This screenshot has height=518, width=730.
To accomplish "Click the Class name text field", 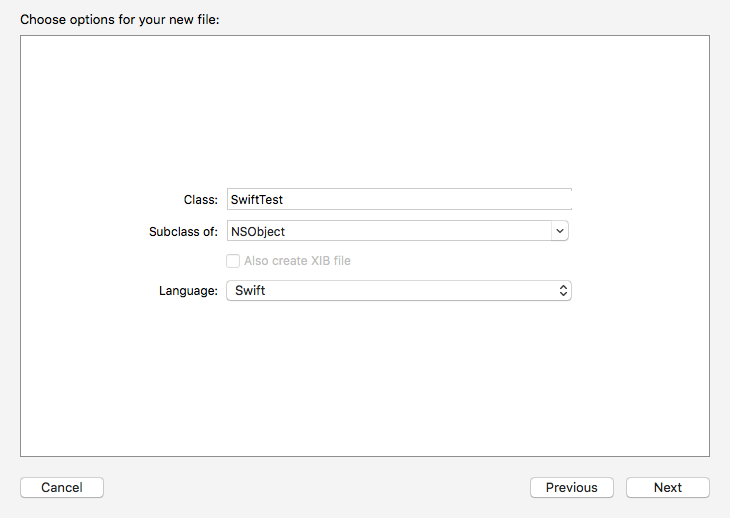I will click(400, 200).
